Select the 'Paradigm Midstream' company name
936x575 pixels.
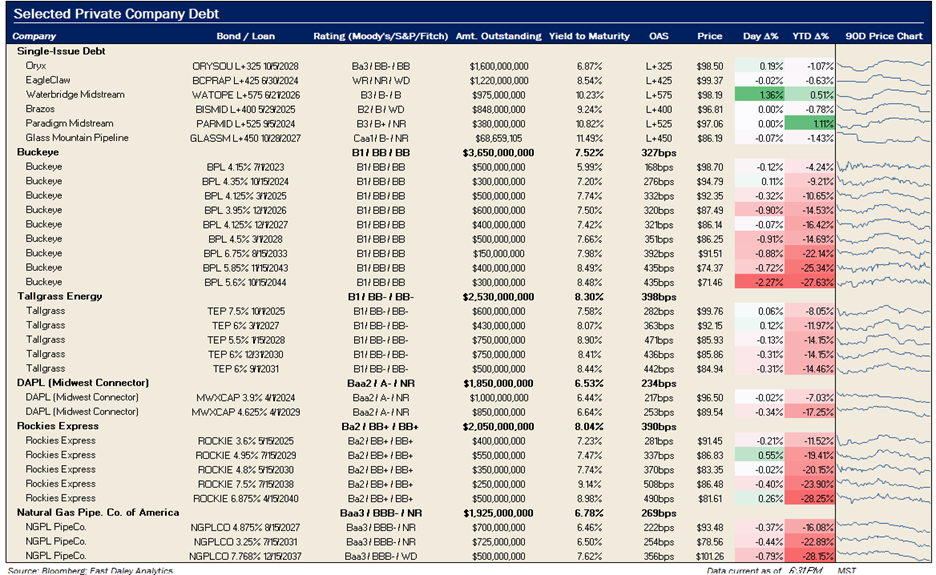(x=69, y=123)
